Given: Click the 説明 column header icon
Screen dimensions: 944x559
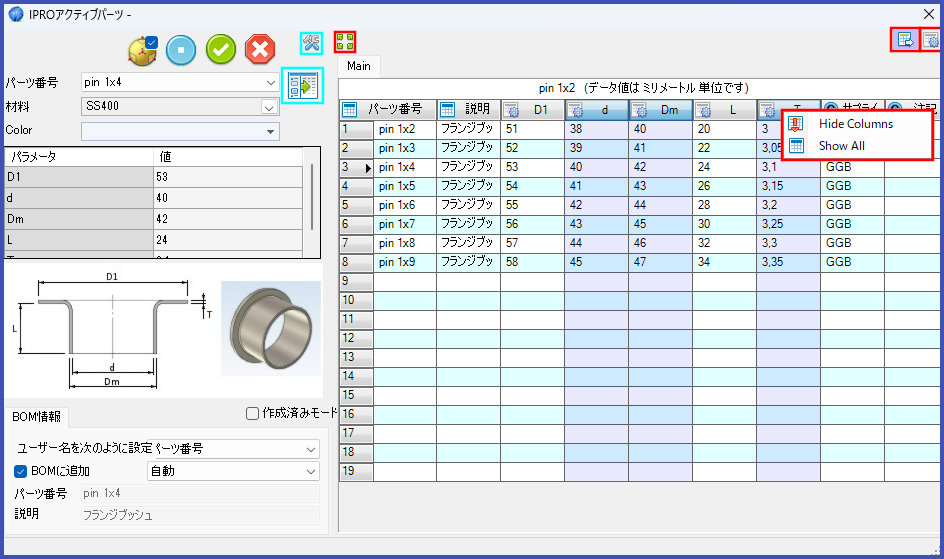Looking at the screenshot, I should [x=447, y=110].
